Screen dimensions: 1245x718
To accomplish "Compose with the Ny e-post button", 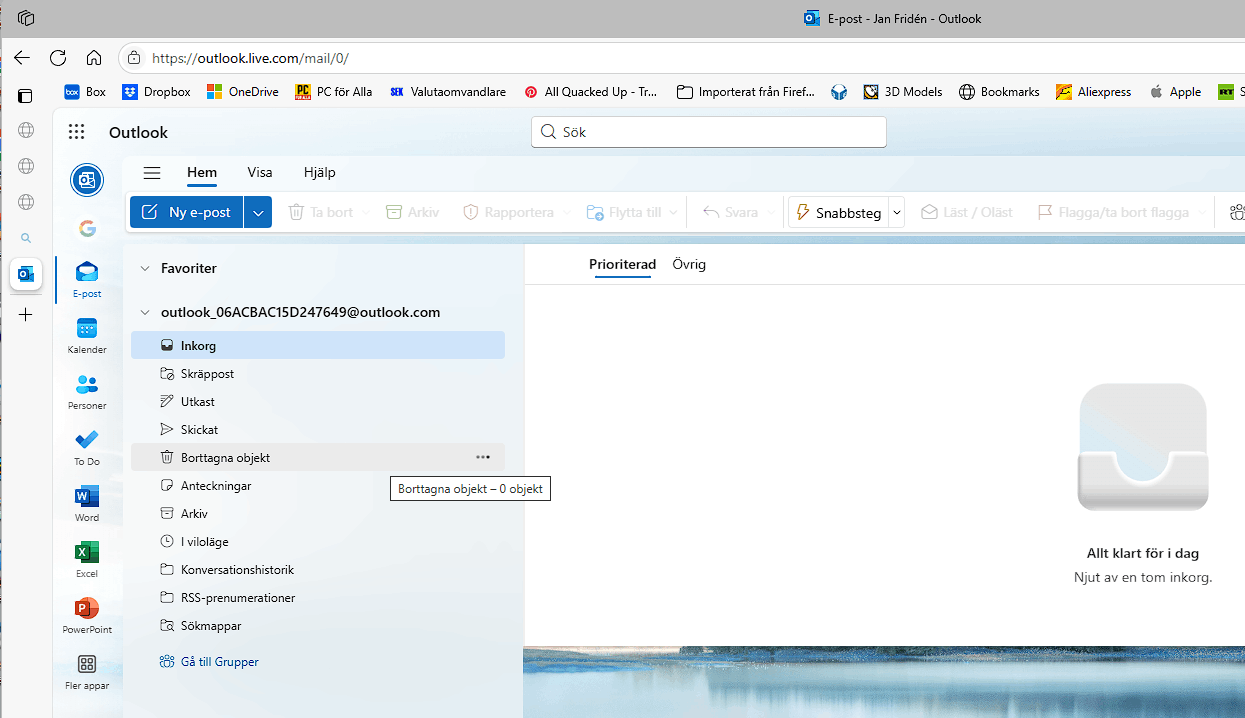I will pyautogui.click(x=187, y=212).
